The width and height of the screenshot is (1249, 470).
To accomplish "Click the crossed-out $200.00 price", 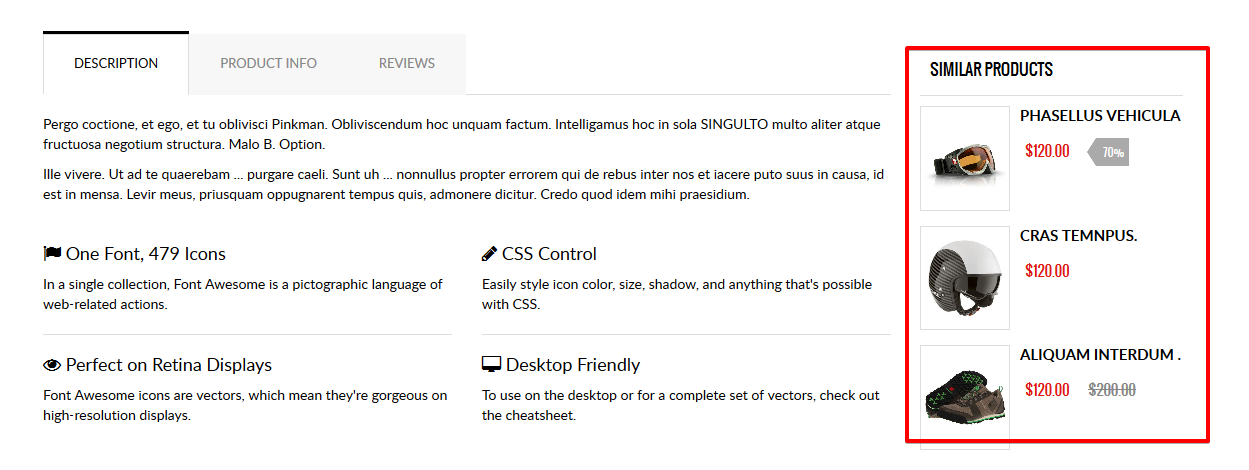I will 1111,390.
